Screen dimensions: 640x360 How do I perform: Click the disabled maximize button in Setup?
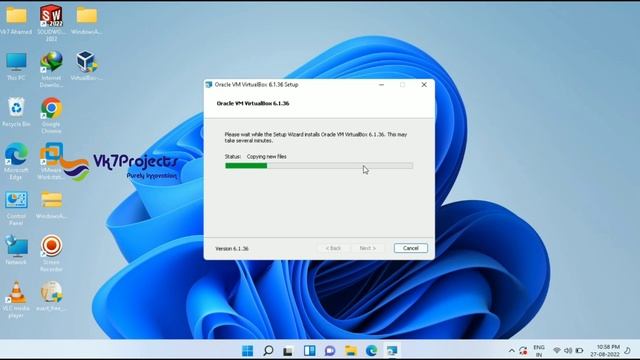[403, 84]
